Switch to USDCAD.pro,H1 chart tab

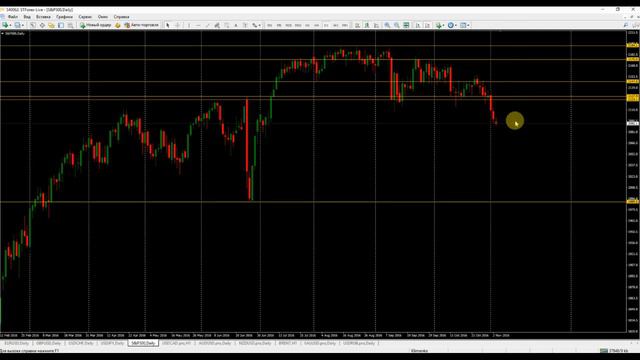tap(177, 343)
